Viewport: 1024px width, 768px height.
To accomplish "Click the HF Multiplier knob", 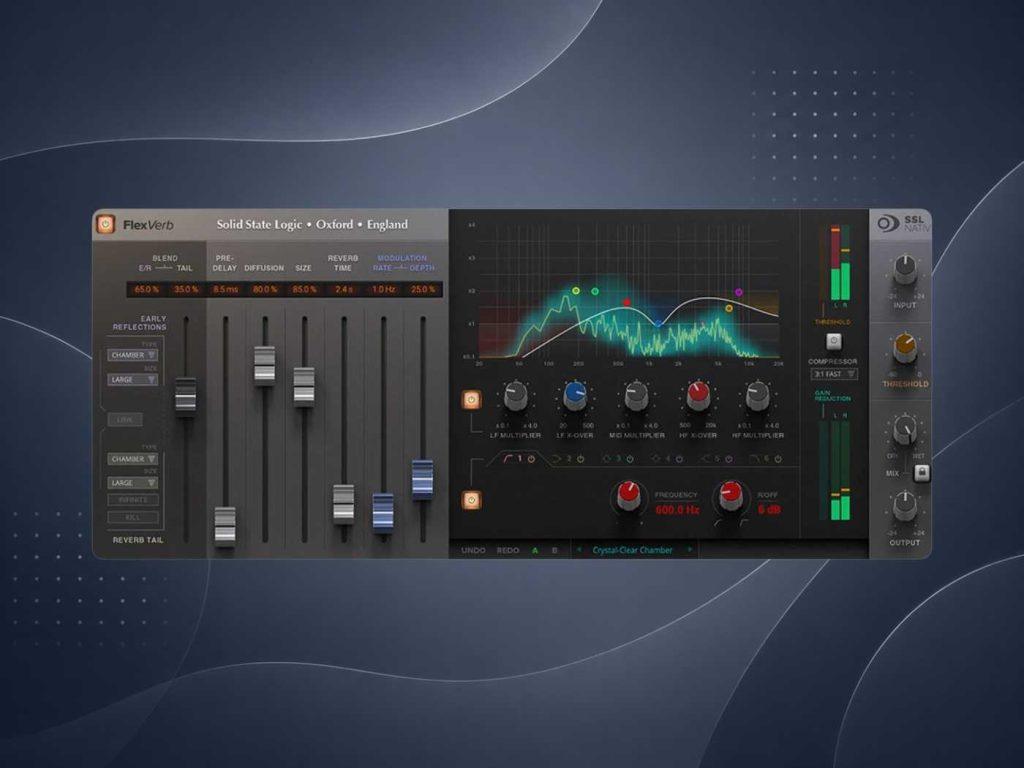I will coord(758,396).
